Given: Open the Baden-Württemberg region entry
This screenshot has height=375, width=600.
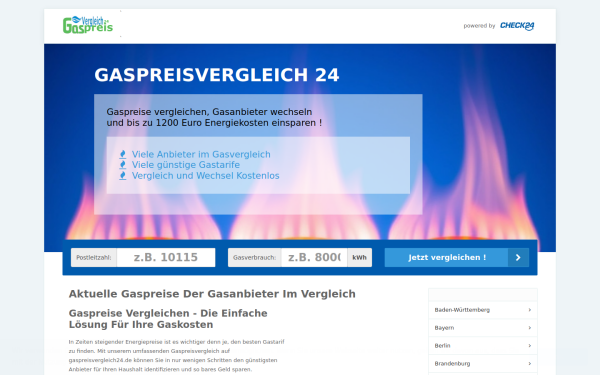Looking at the screenshot, I should pos(483,310).
